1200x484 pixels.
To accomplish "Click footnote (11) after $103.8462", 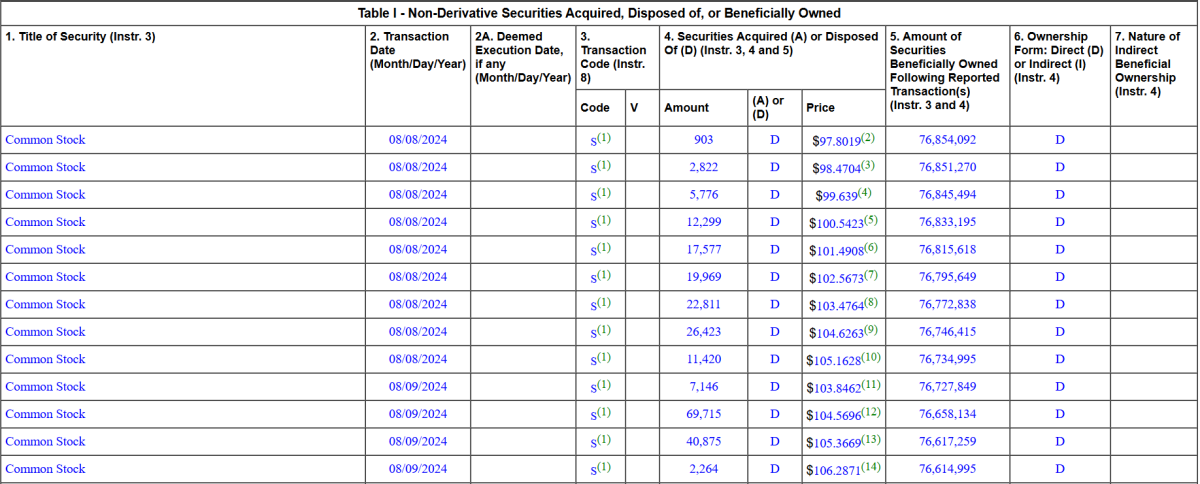I will [872, 384].
